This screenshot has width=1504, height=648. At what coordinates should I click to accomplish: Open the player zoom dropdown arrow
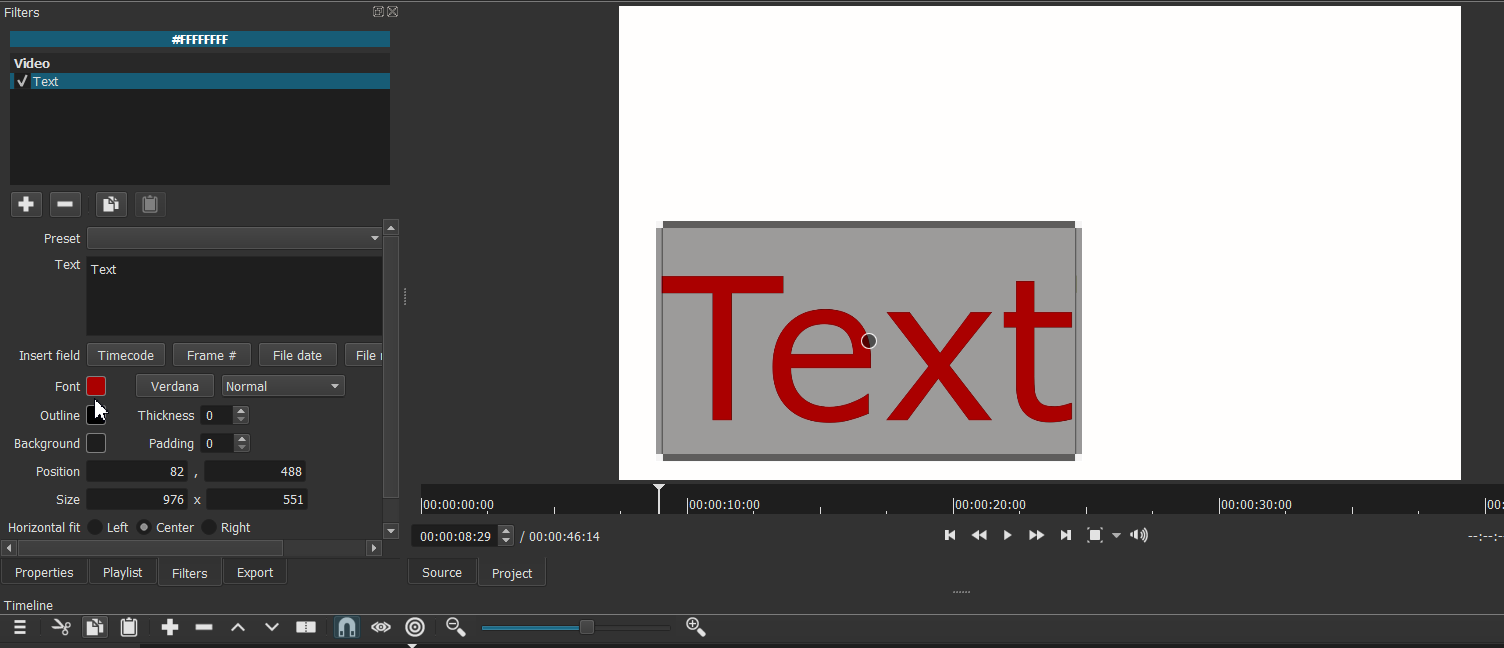1117,536
